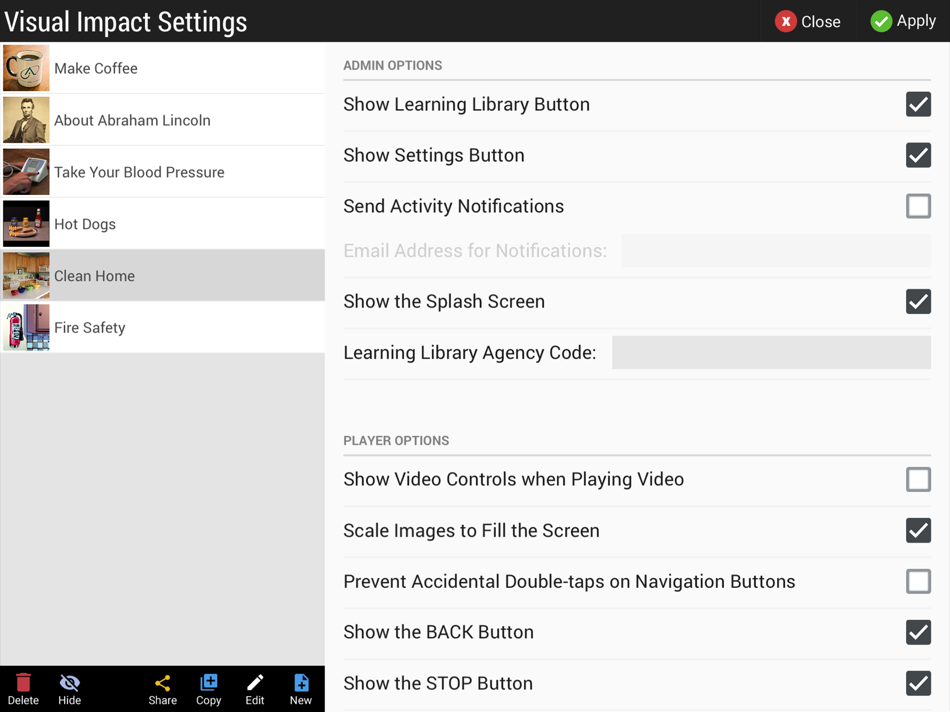Enable Prevent Accidental Double-taps checkbox
Viewport: 950px width, 712px height.
(x=918, y=581)
